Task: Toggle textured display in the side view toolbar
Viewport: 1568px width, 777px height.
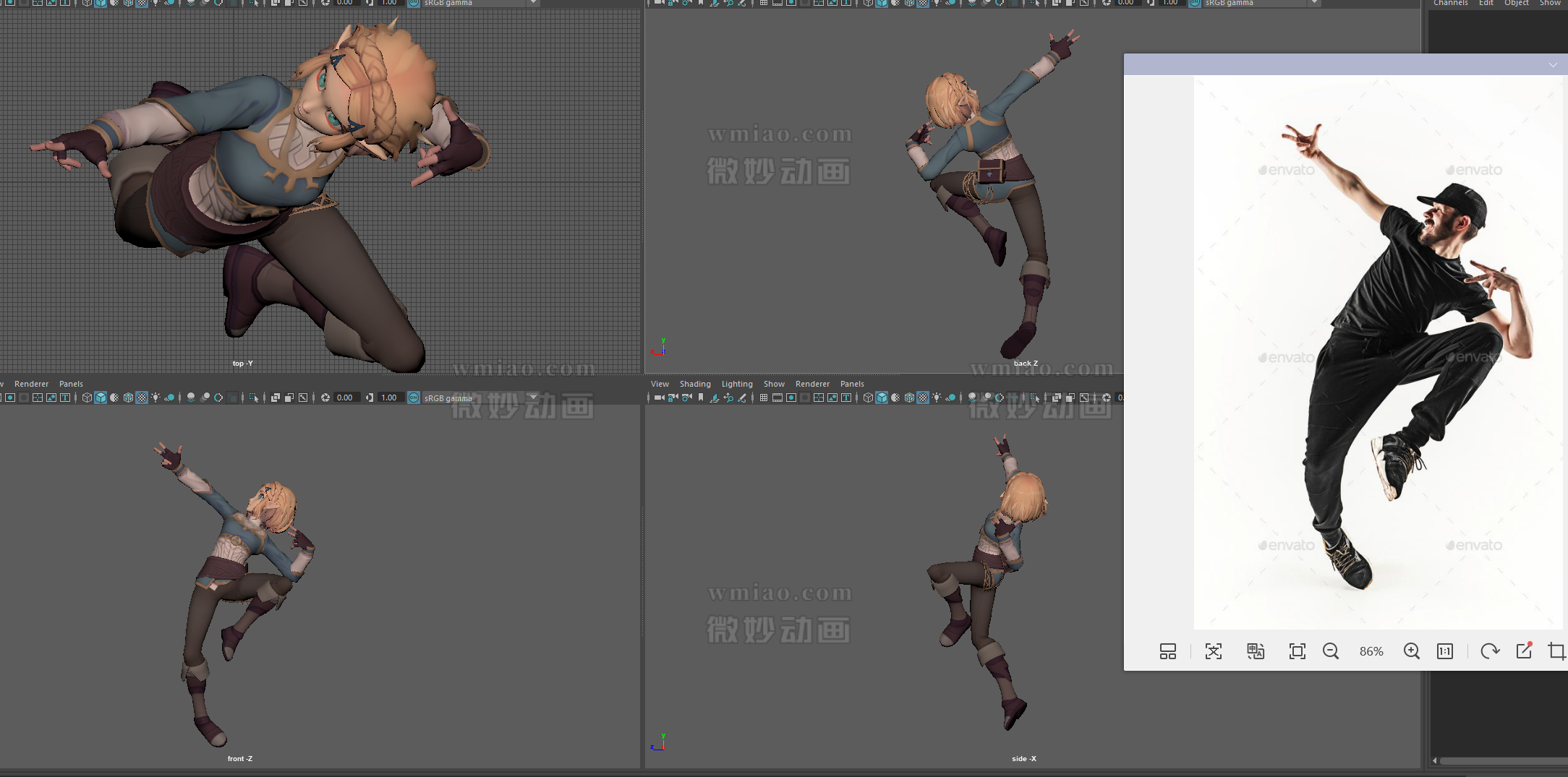Action: pos(923,398)
